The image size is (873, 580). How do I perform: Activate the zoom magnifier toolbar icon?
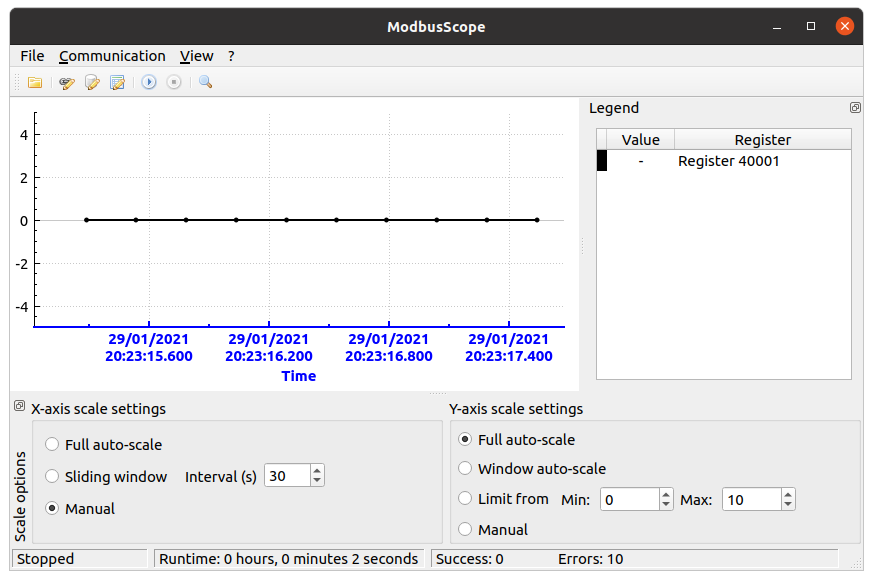[x=203, y=82]
